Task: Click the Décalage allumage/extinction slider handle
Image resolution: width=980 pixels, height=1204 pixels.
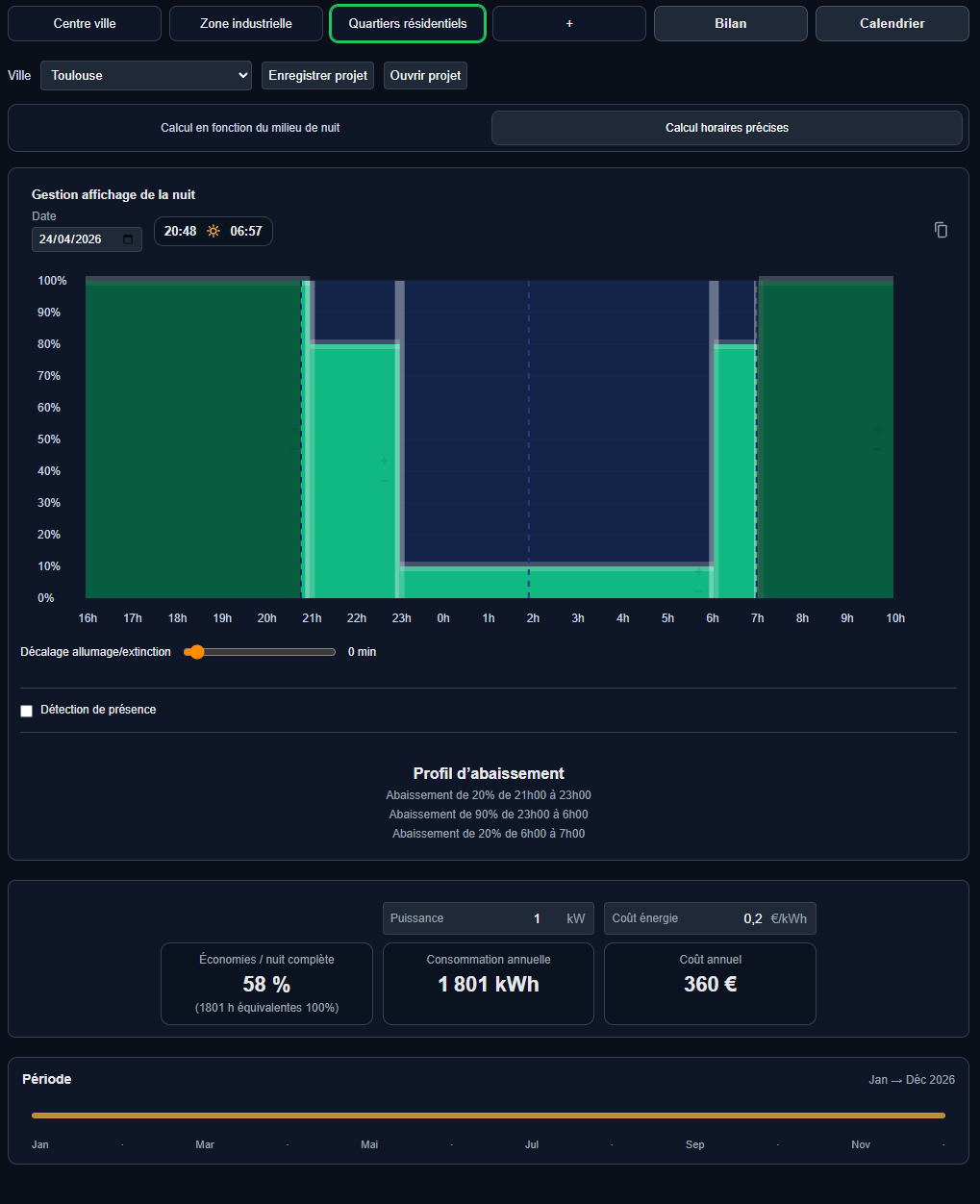Action: 197,652
